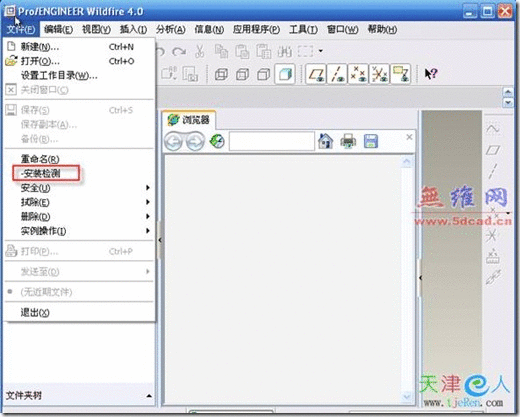
Task: Click the Pro/ENGINEER title bar system icon
Action: pyautogui.click(x=10, y=11)
